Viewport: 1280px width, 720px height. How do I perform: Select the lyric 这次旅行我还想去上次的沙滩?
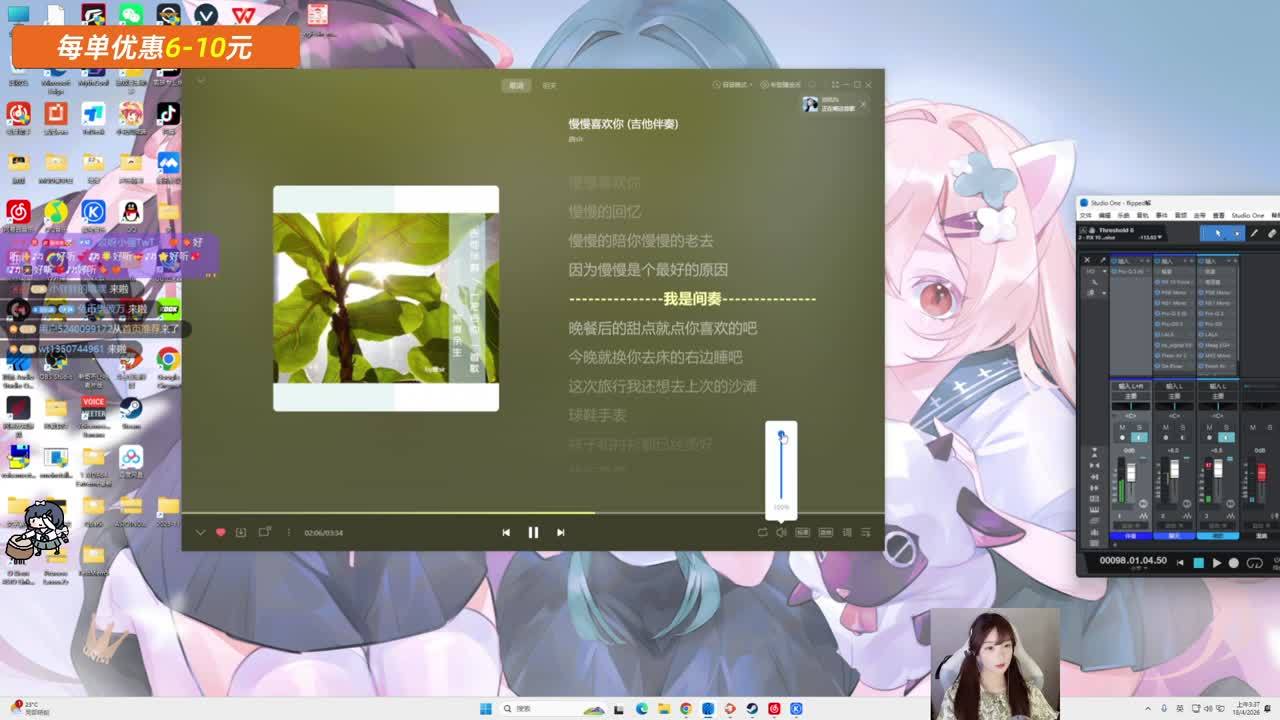click(x=662, y=386)
